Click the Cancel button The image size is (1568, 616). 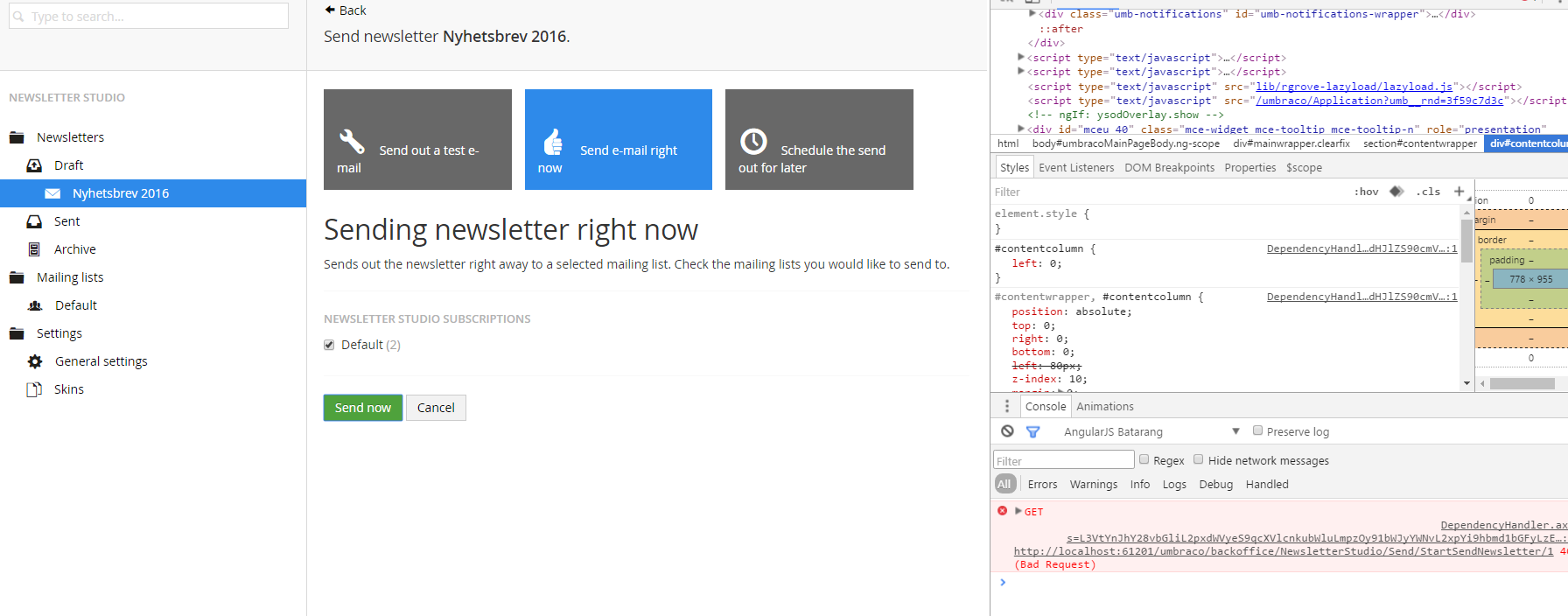point(436,408)
